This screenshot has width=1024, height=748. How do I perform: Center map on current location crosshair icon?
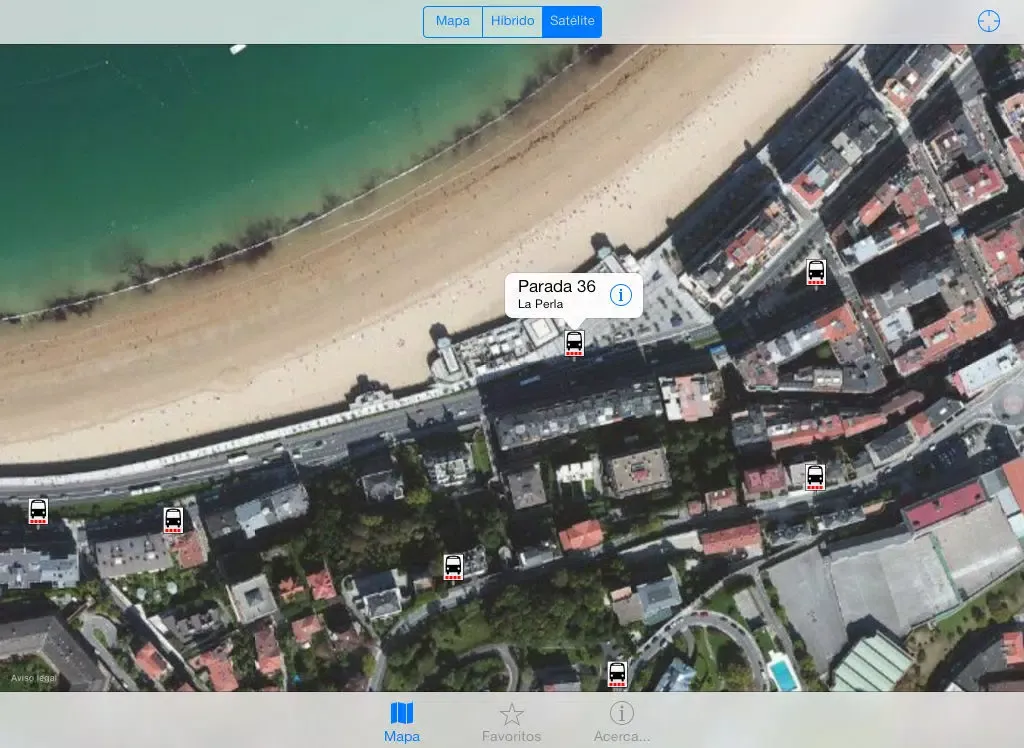[988, 21]
